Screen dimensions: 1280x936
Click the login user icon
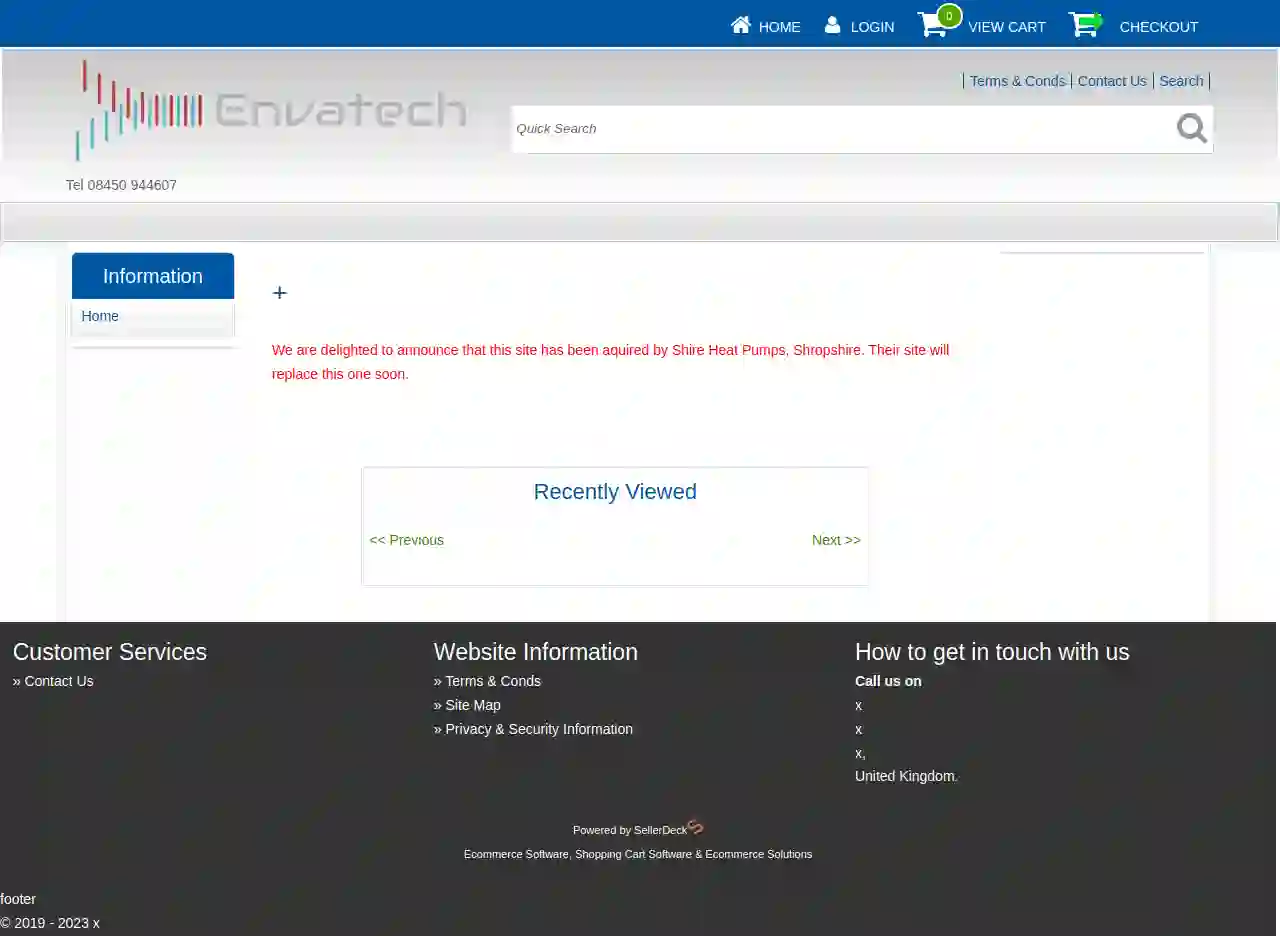pyautogui.click(x=832, y=25)
